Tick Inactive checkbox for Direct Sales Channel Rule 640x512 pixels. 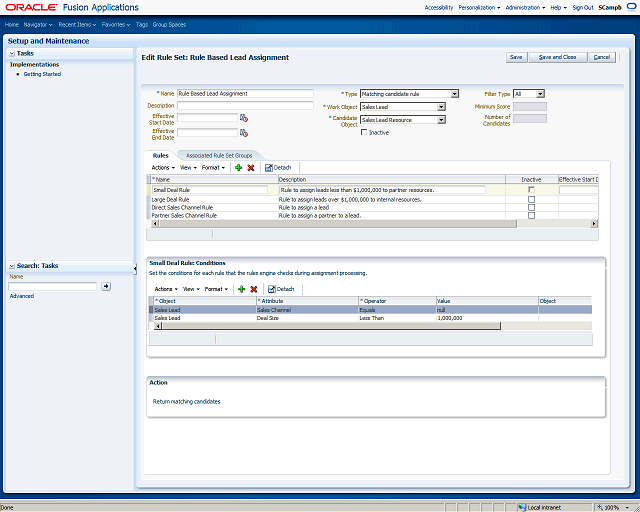531,207
